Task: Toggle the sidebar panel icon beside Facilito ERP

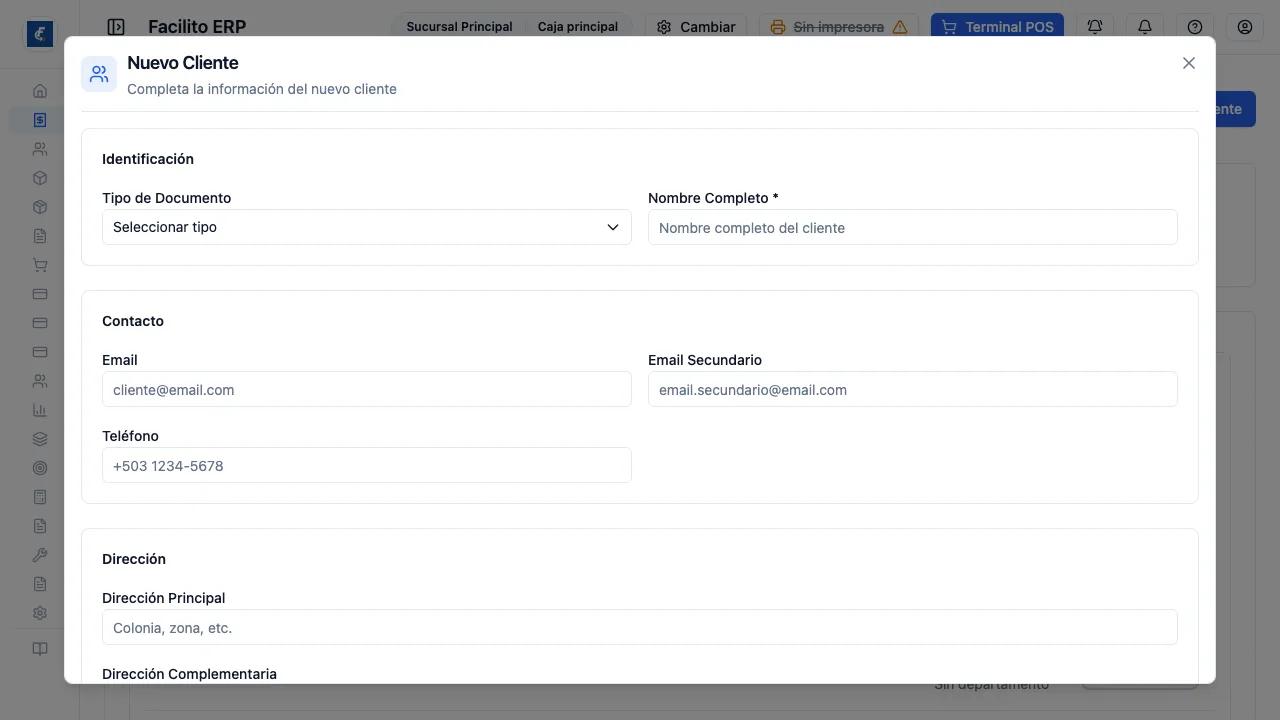Action: point(116,27)
